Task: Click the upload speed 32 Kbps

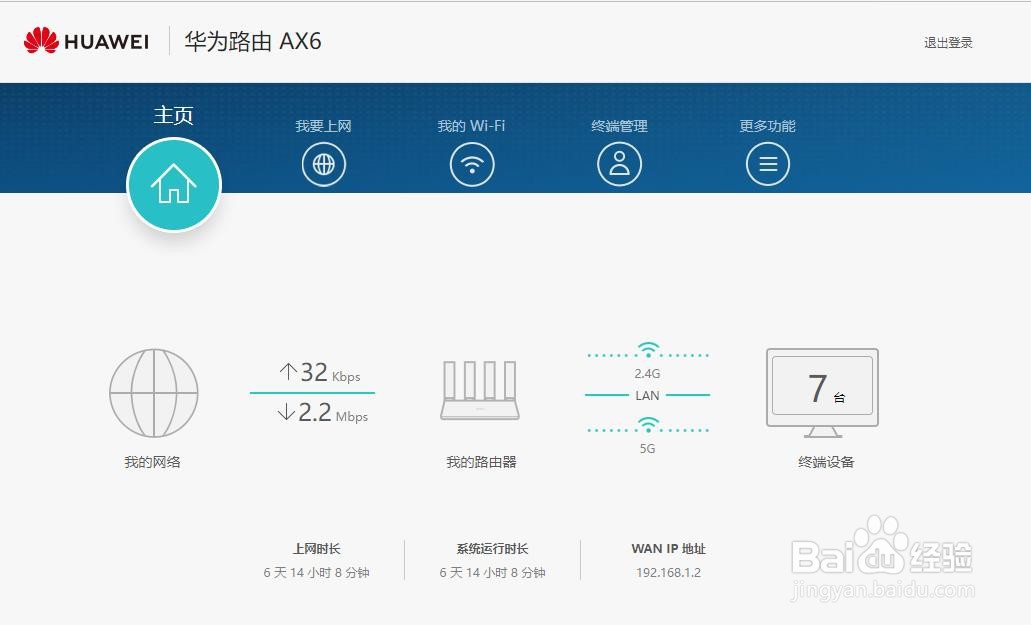Action: click(x=320, y=373)
